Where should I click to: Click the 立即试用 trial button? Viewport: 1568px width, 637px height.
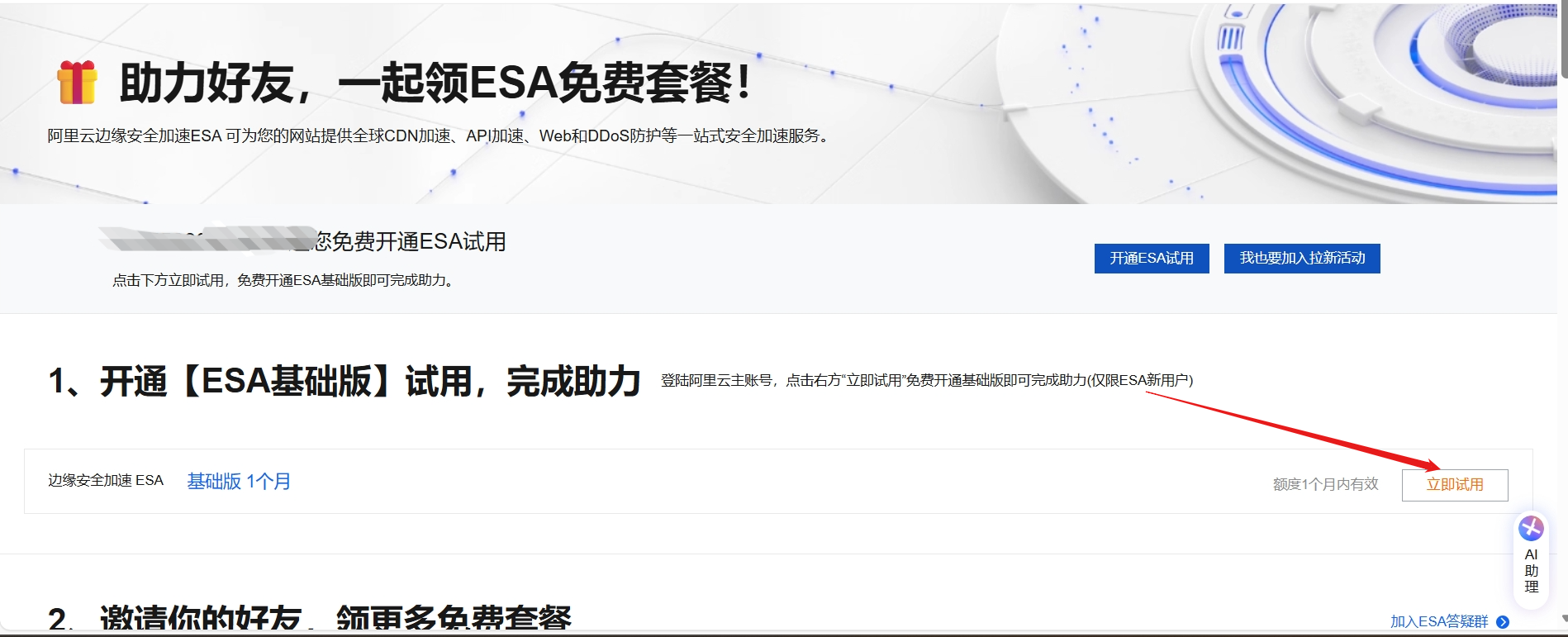click(x=1454, y=485)
